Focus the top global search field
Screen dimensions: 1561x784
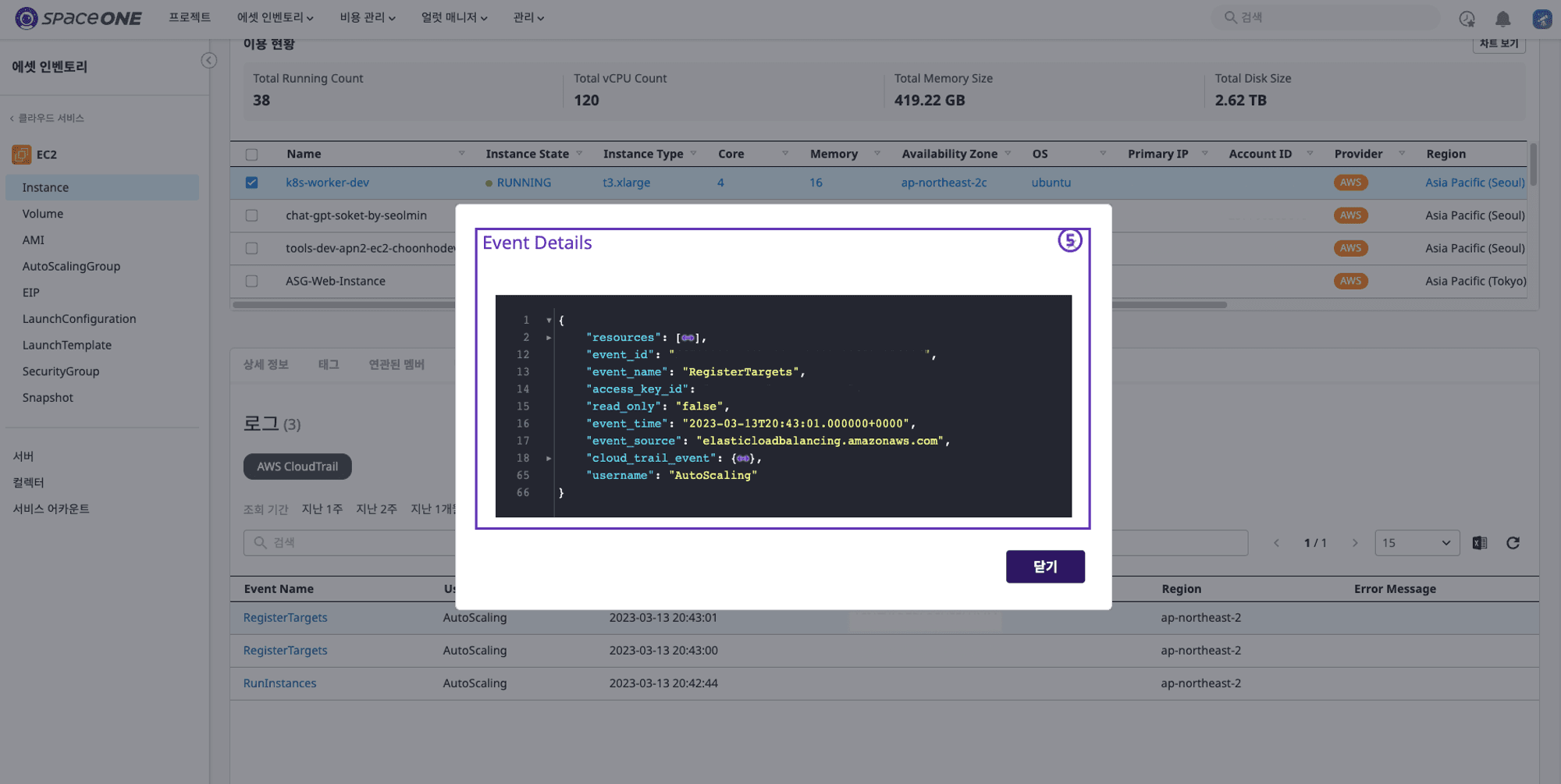[1325, 17]
